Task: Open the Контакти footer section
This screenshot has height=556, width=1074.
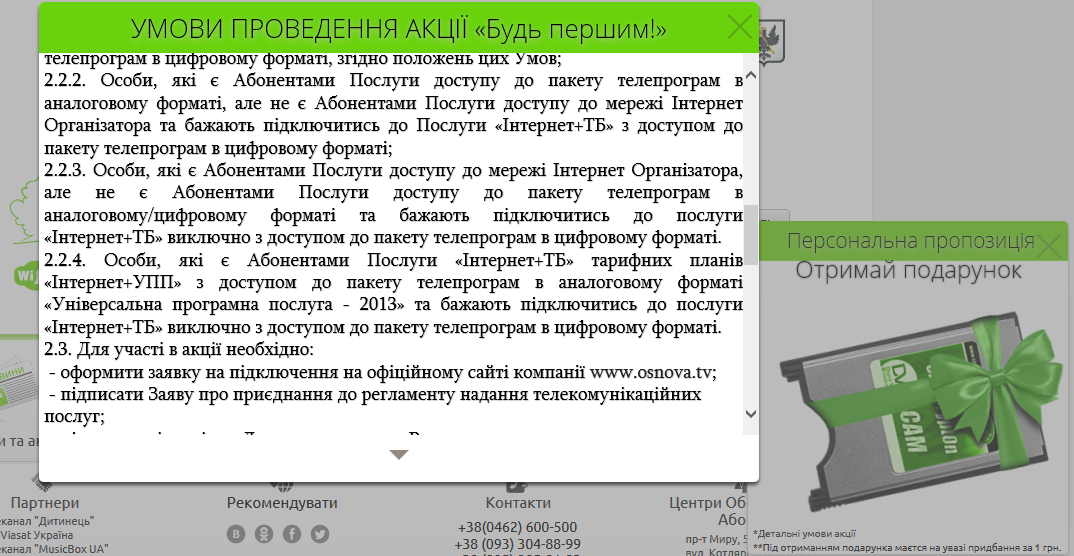Action: (x=517, y=503)
